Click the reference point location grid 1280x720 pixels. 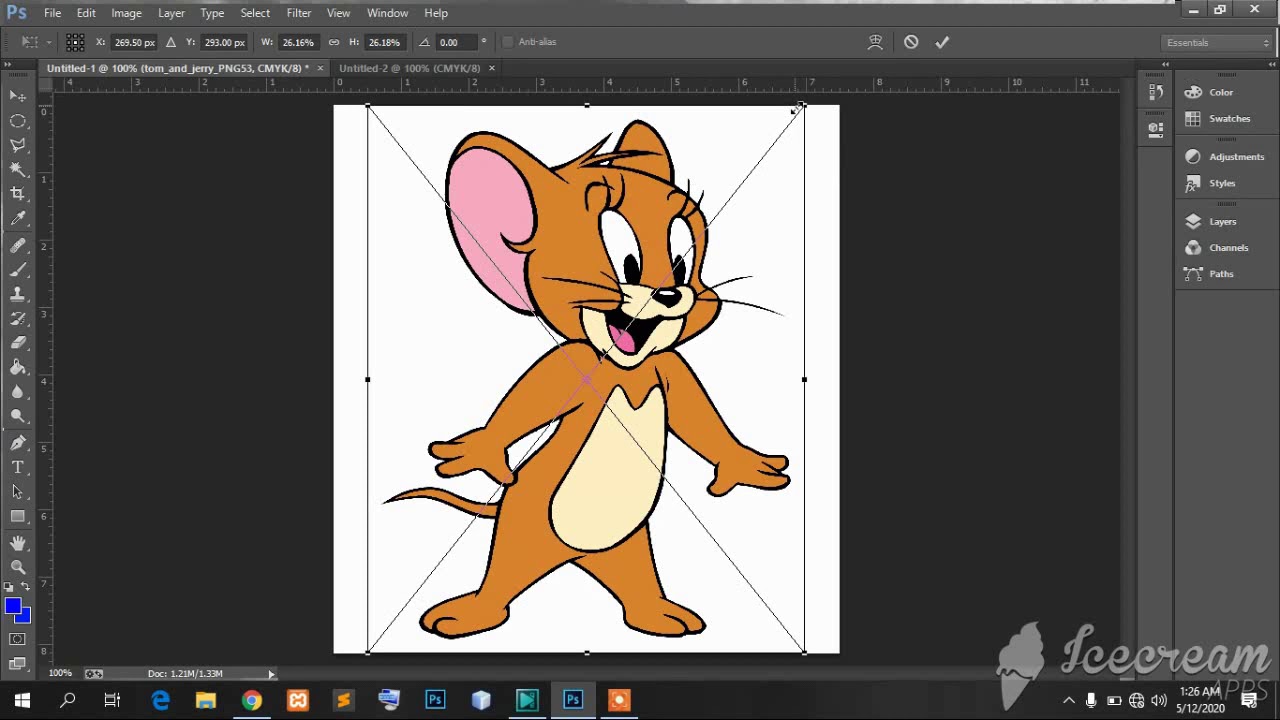75,42
